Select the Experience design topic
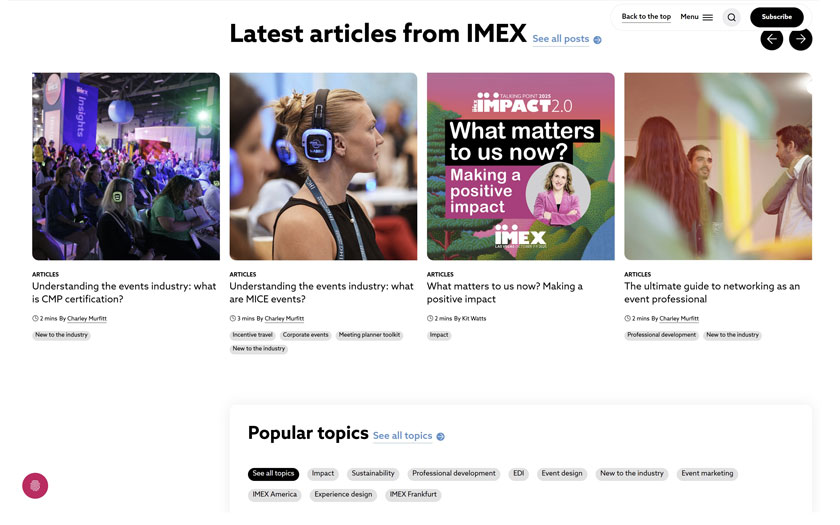Screen dimensions: 840x525 point(343,494)
